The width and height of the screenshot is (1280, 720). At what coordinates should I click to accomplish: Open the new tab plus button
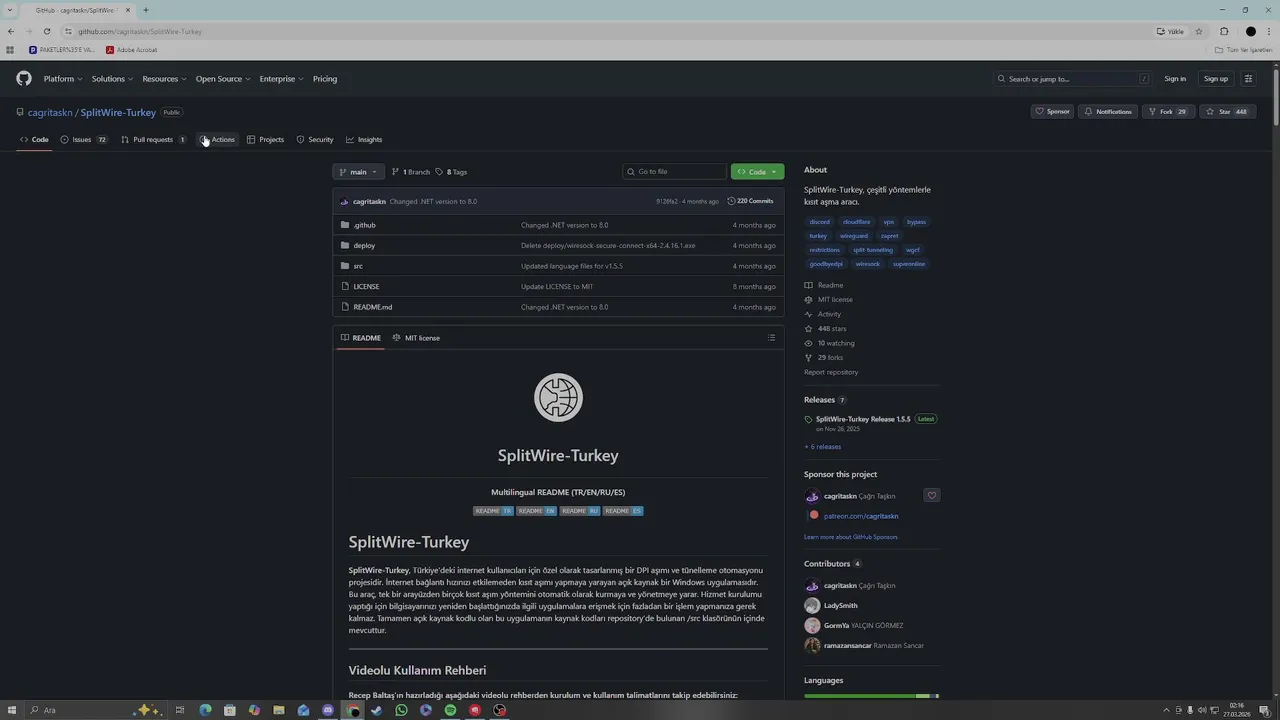pos(145,10)
